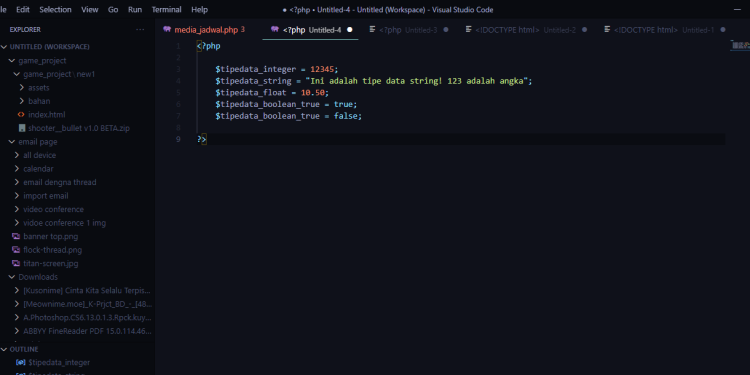This screenshot has width=750, height=375.
Task: Click the minimap in editor
Action: click(x=739, y=46)
